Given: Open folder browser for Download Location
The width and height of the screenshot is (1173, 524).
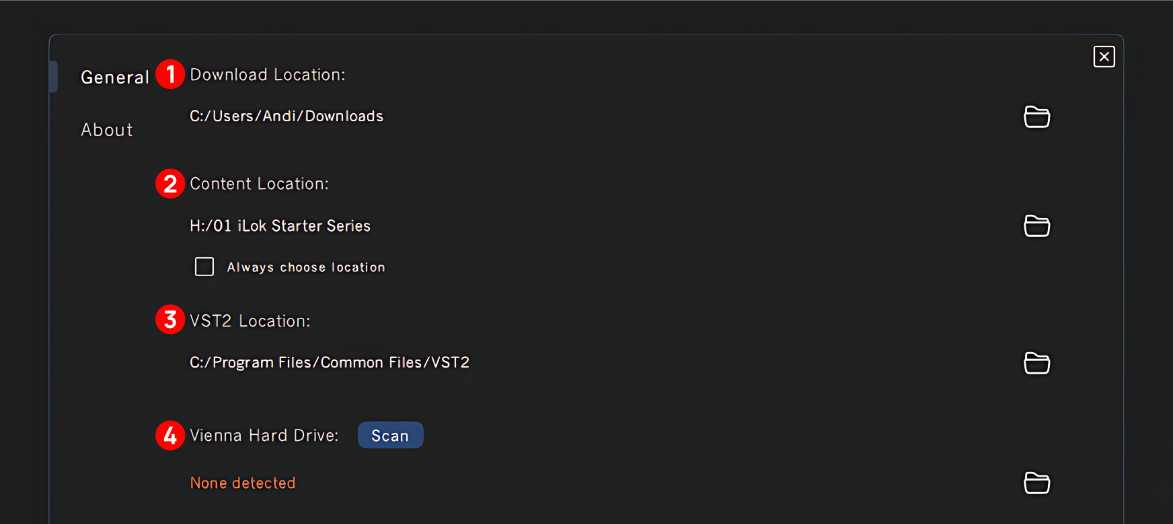Looking at the screenshot, I should click(x=1037, y=117).
